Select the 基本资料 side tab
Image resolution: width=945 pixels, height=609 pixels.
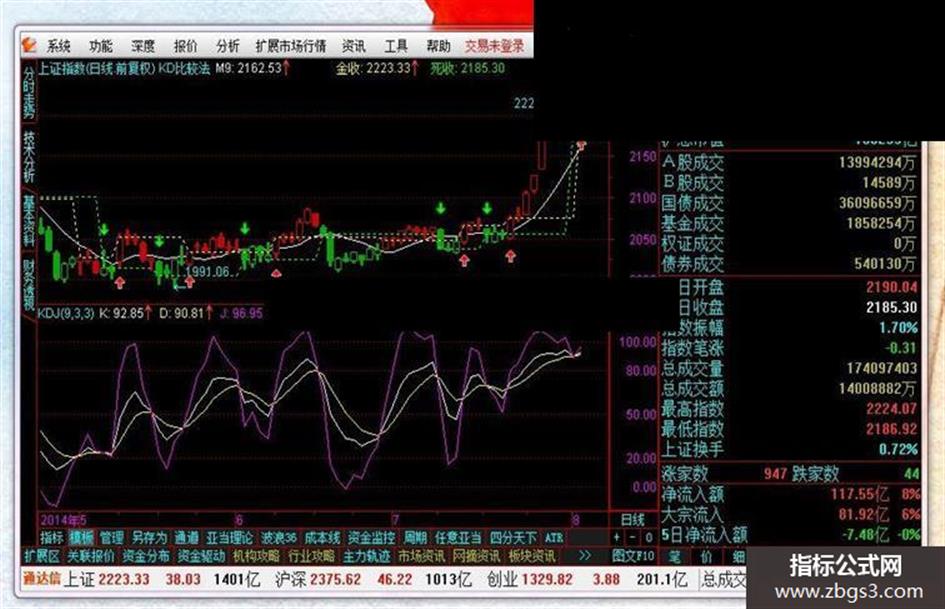pyautogui.click(x=28, y=219)
